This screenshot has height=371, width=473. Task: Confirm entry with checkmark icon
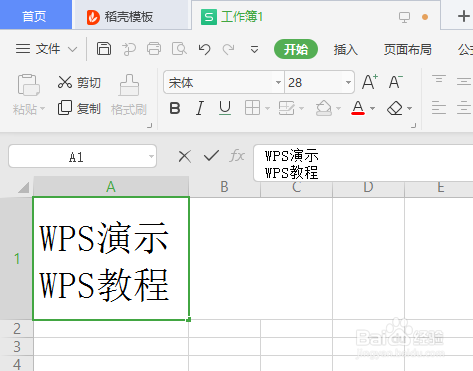[211, 156]
